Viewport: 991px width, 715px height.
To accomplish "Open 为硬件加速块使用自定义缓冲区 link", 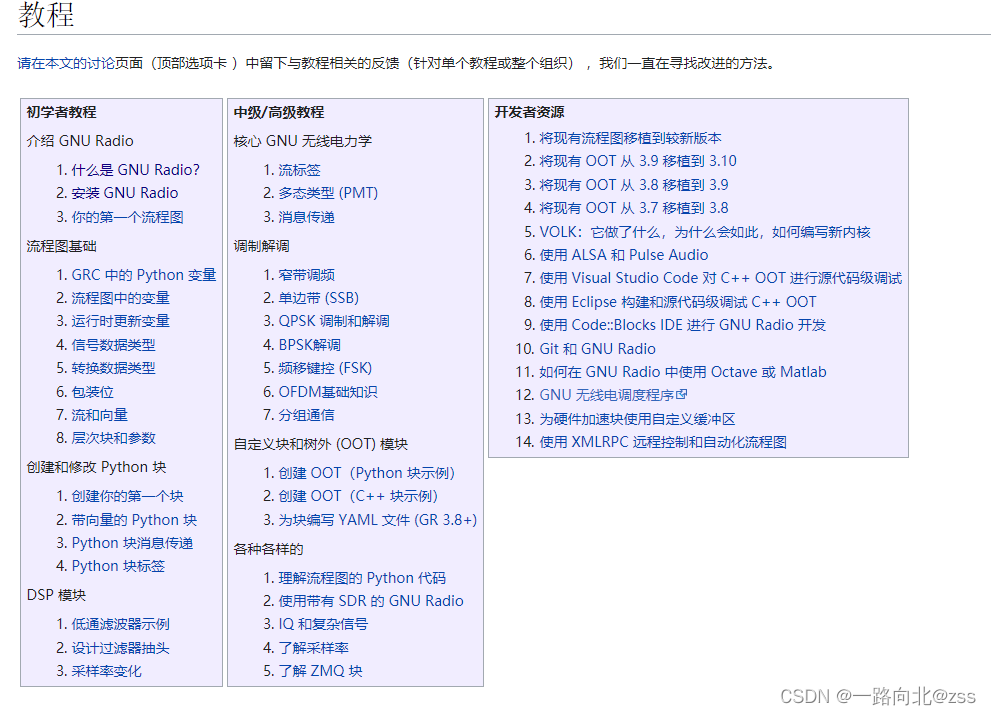I will pyautogui.click(x=637, y=419).
